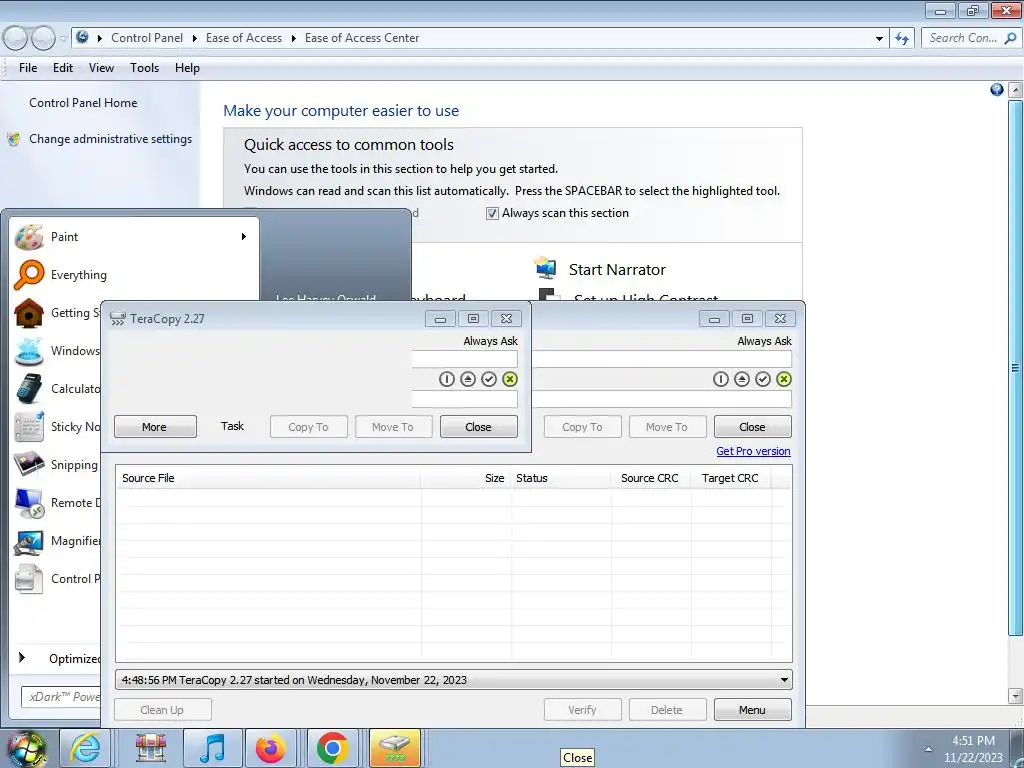
Task: Click the eject icon in front TeraCopy window
Action: [468, 379]
